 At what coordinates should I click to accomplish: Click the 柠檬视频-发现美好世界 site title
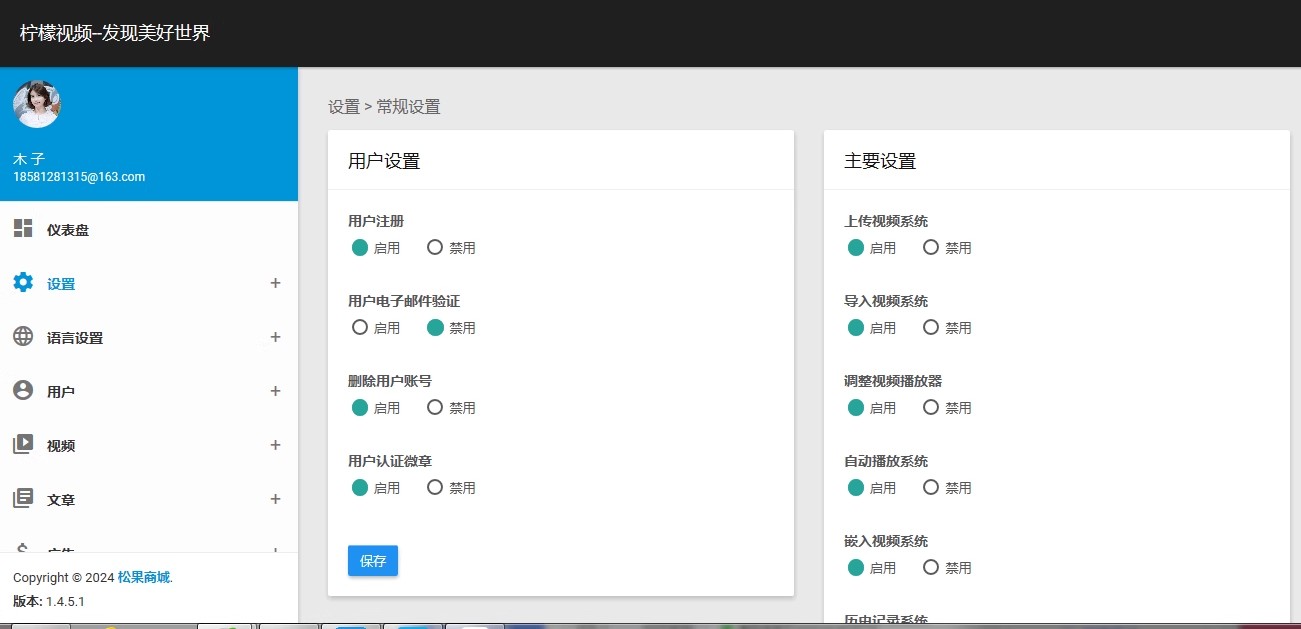tap(115, 33)
